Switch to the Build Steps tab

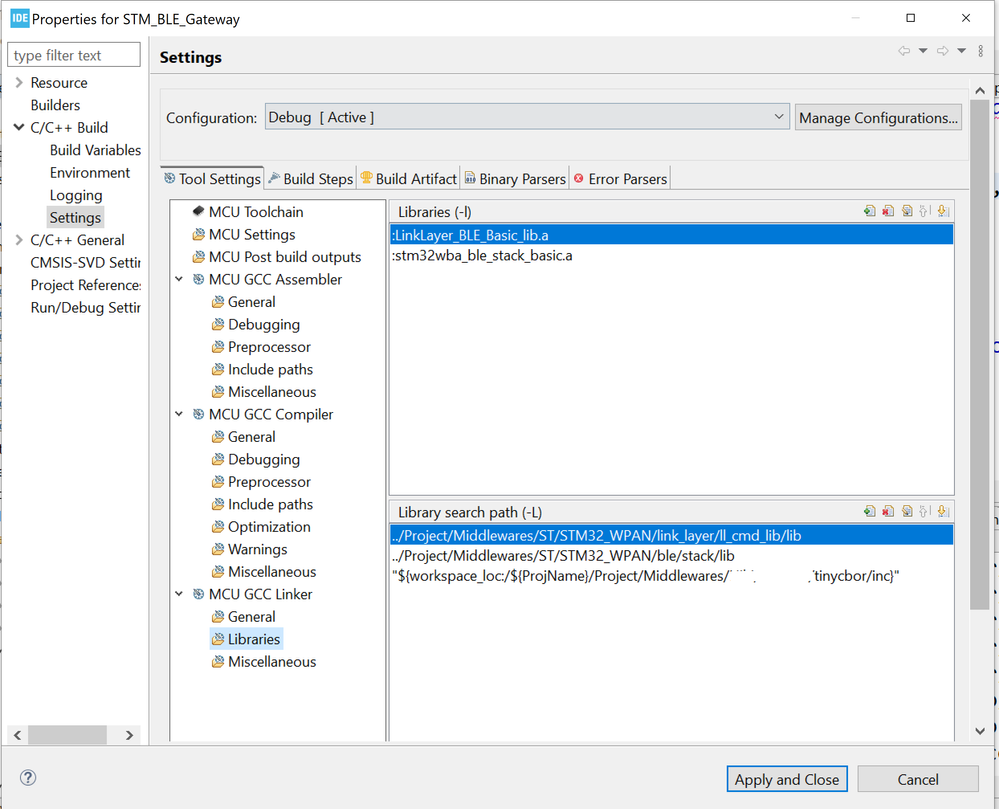coord(310,179)
